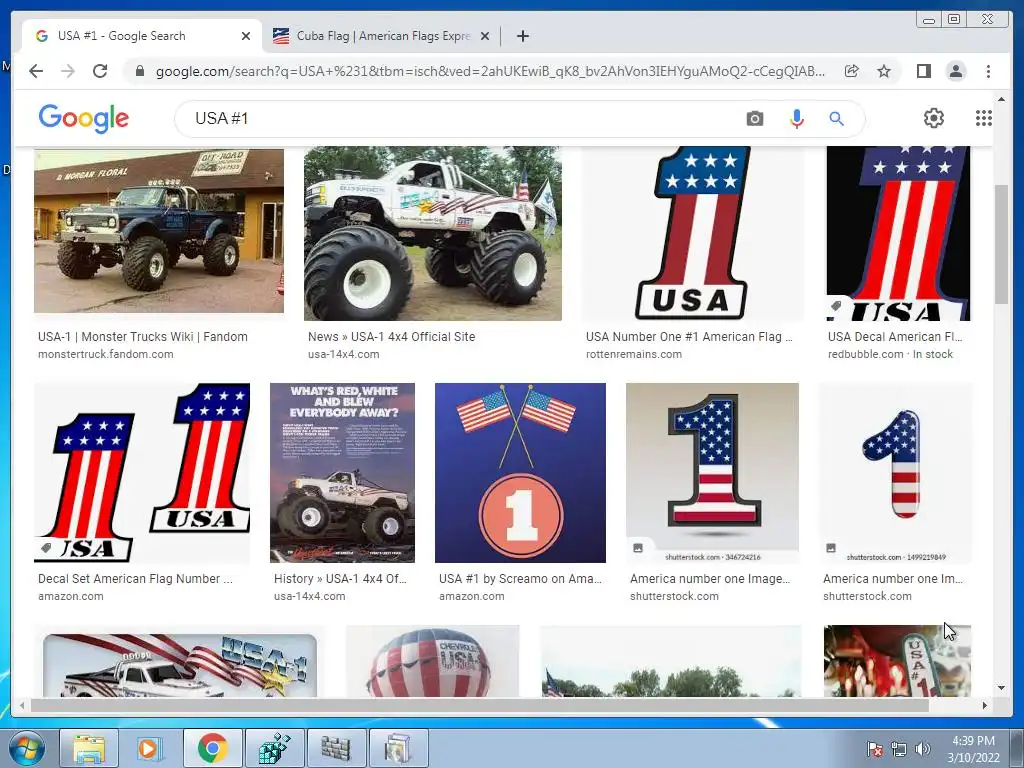Click the horizontal scrollbar left arrow
The image size is (1024, 768).
pyautogui.click(x=22, y=705)
